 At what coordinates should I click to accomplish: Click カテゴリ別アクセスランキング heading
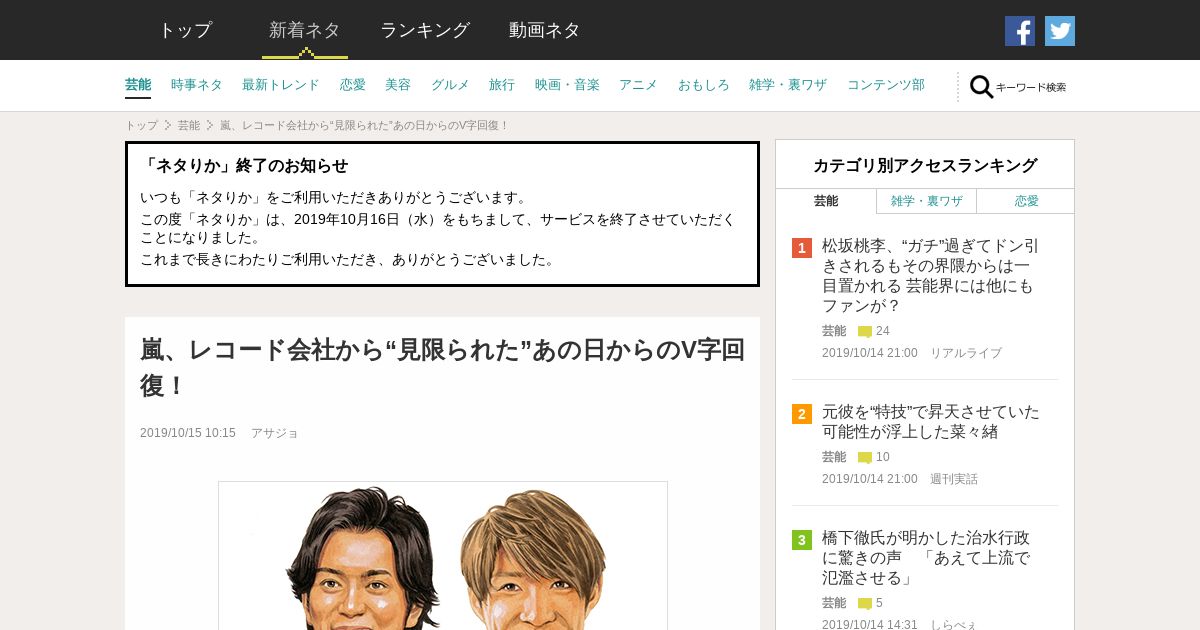tap(925, 165)
